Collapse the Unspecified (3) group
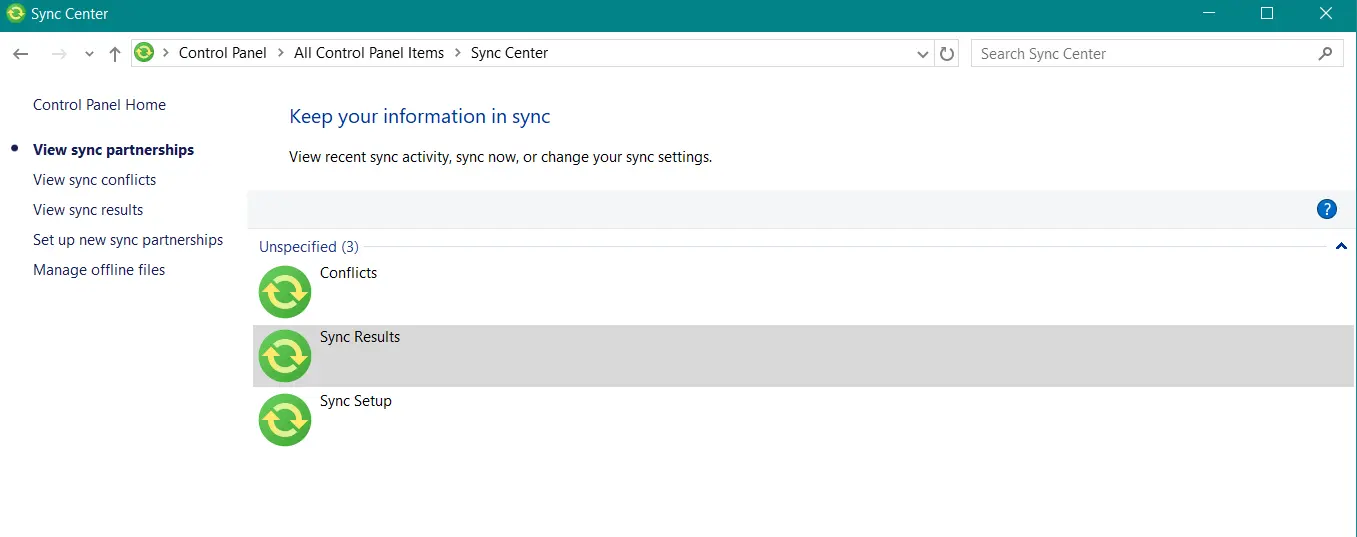The height and width of the screenshot is (537, 1357). 1341,246
